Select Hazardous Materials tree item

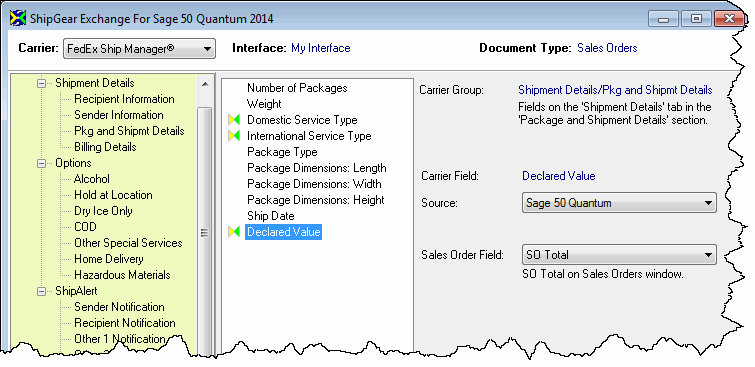[x=122, y=275]
